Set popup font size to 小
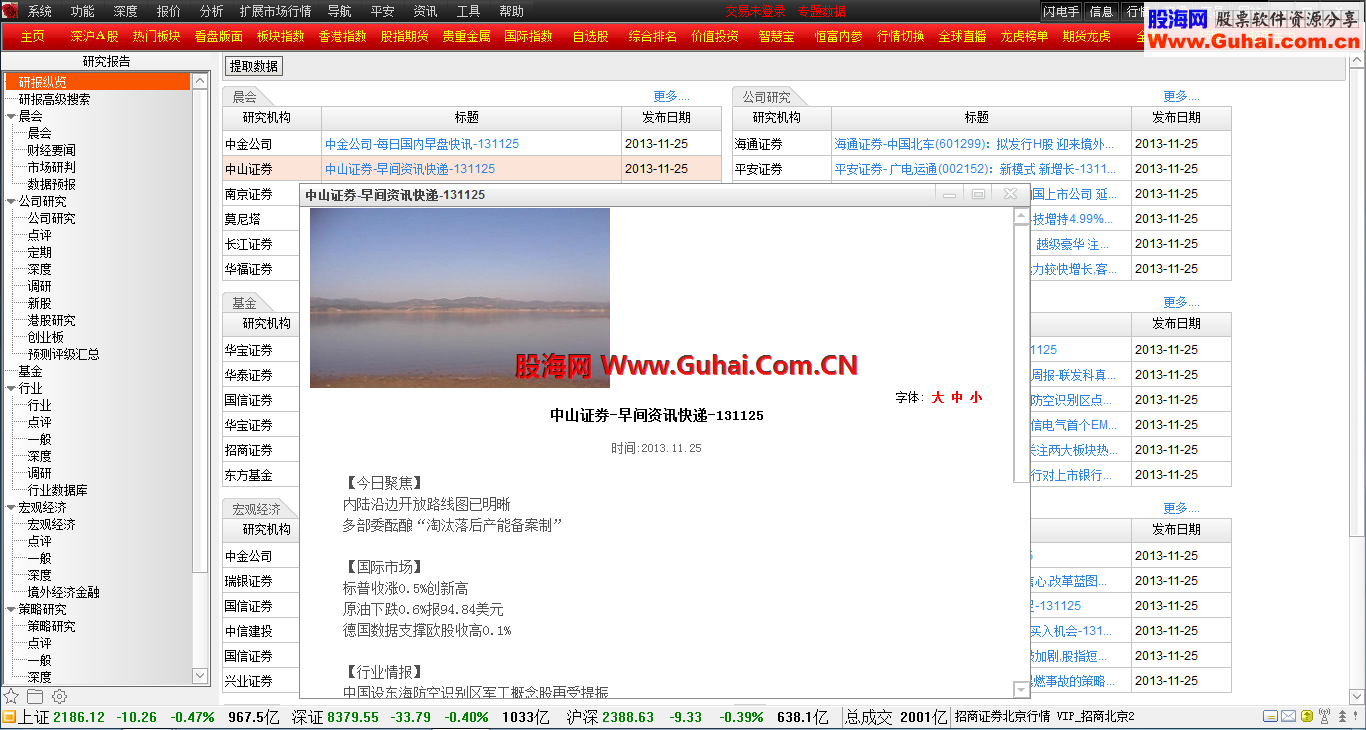Screen dimensions: 1366x730 click(975, 397)
